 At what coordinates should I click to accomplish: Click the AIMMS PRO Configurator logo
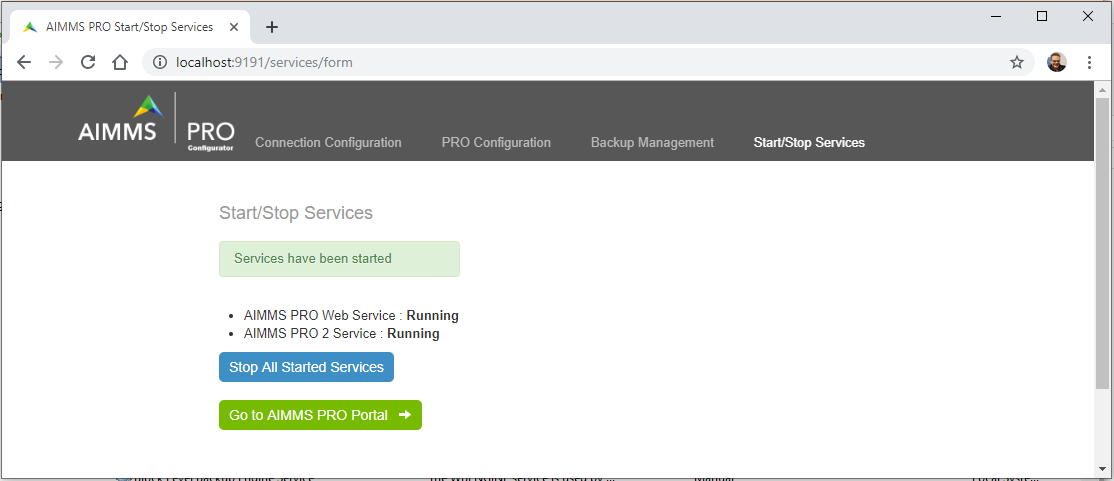pyautogui.click(x=156, y=122)
